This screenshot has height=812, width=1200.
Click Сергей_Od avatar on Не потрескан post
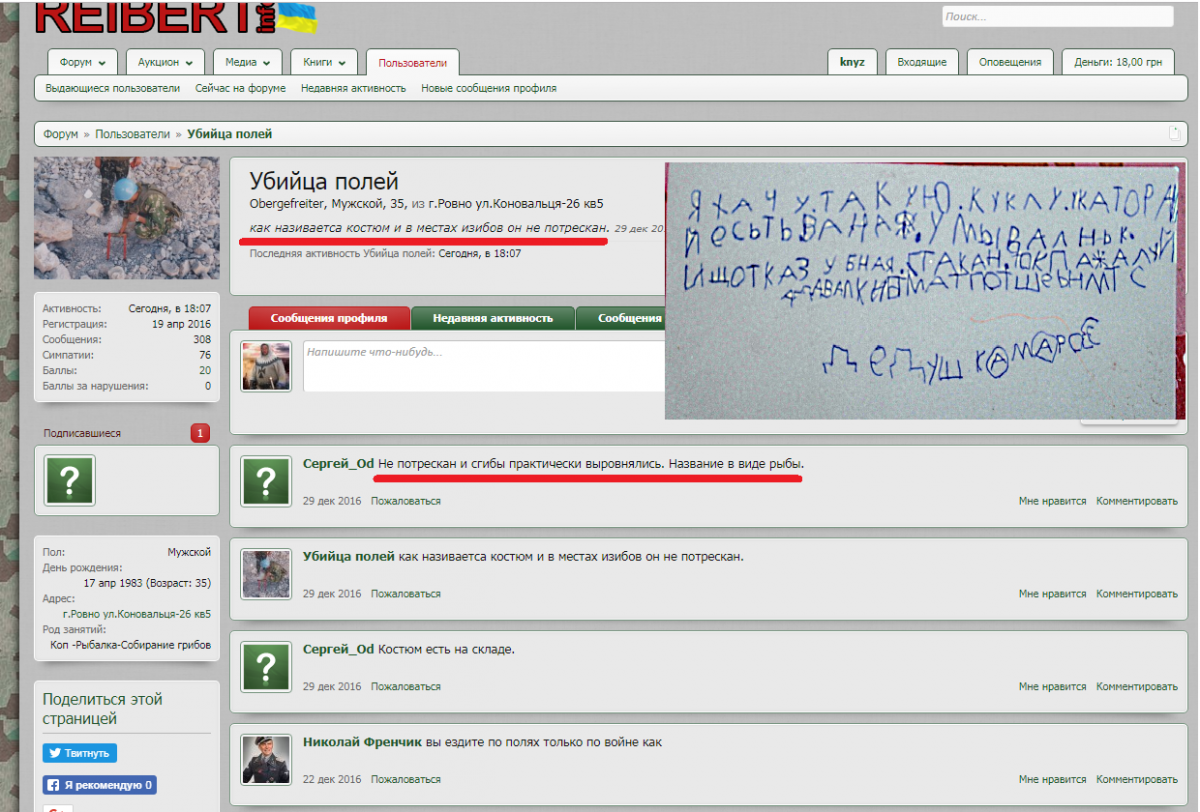click(266, 481)
